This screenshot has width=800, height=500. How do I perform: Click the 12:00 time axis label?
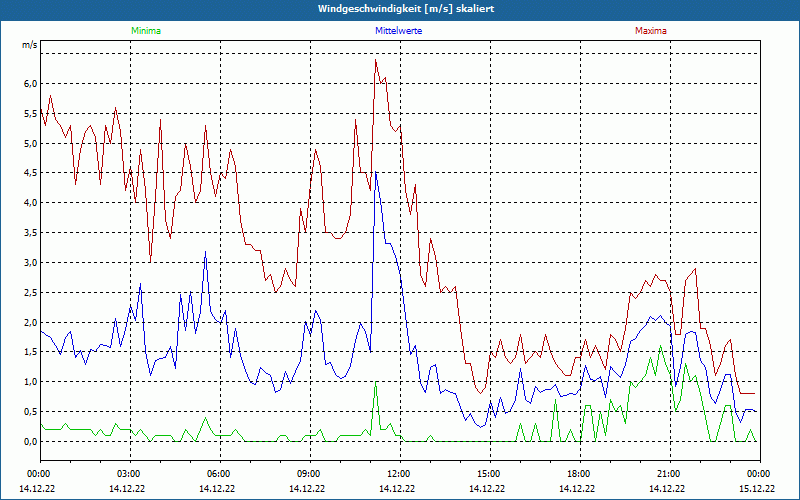400,474
